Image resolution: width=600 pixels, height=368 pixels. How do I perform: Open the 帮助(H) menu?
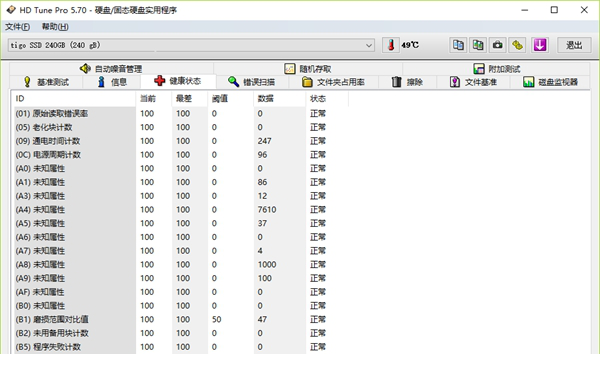click(x=55, y=27)
